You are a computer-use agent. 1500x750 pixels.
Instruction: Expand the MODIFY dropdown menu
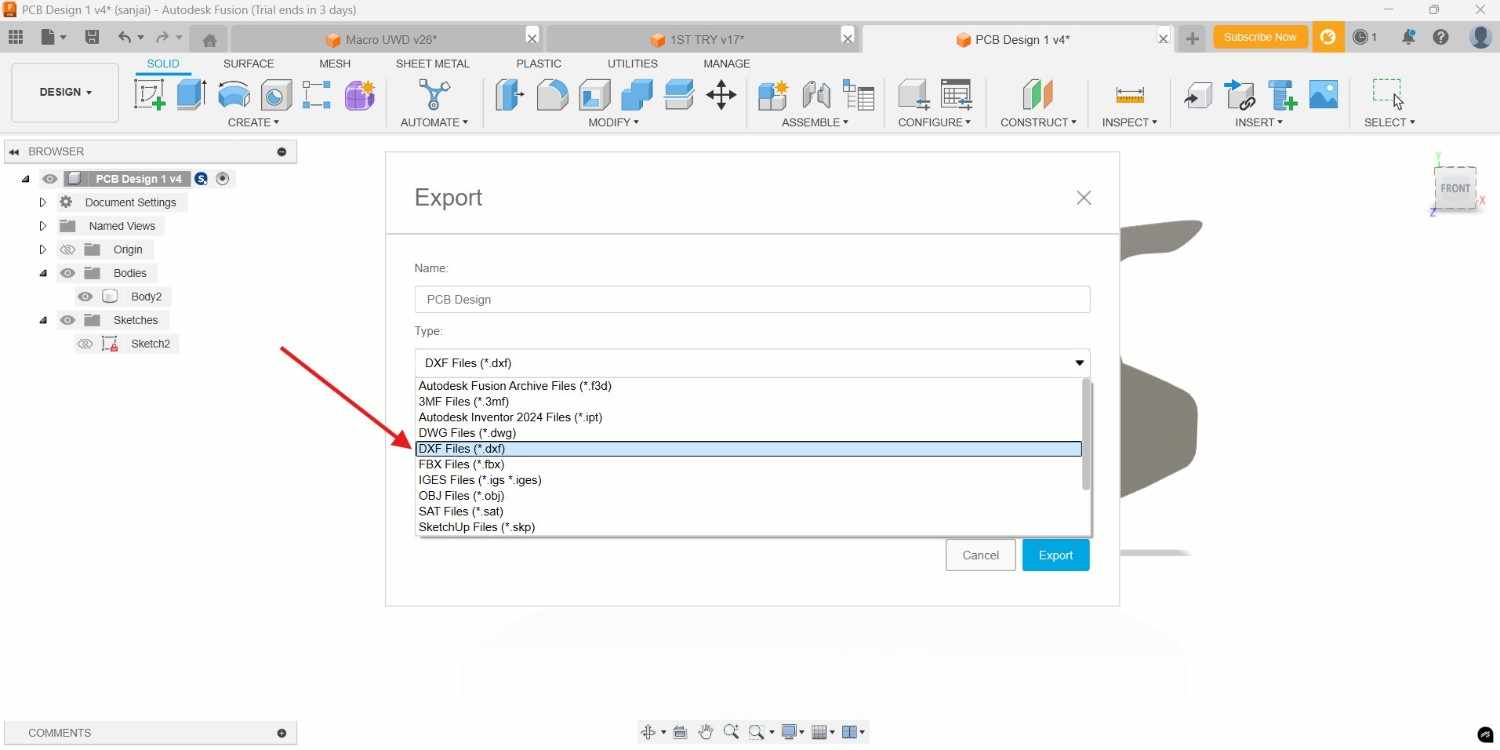[615, 122]
